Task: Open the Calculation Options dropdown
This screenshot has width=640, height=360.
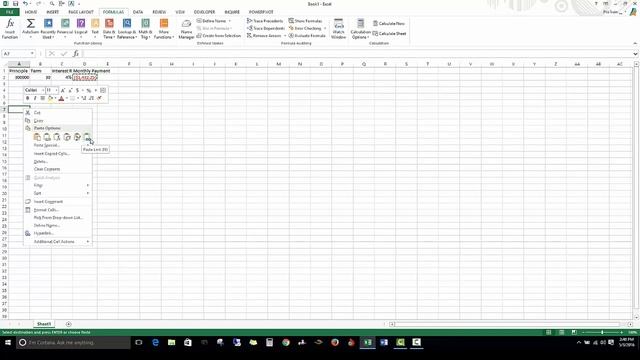Action: 360,29
